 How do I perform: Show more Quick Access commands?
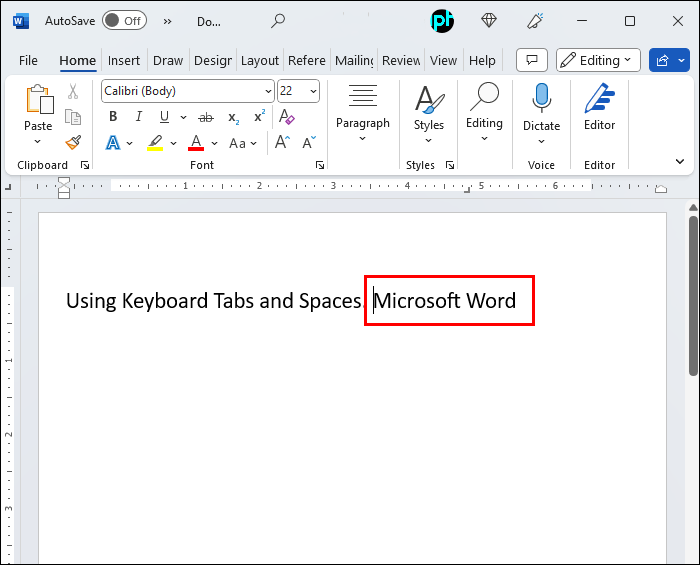(167, 21)
